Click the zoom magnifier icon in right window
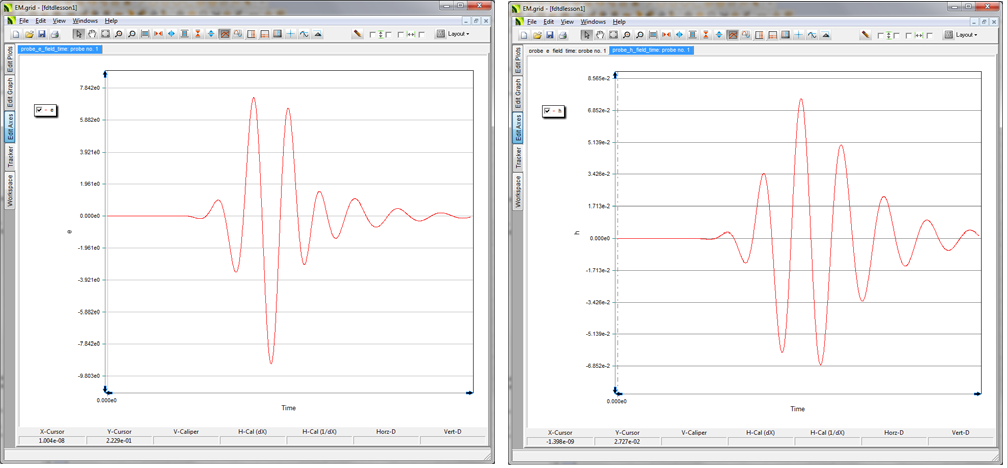Image resolution: width=1007 pixels, height=468 pixels. (x=627, y=35)
